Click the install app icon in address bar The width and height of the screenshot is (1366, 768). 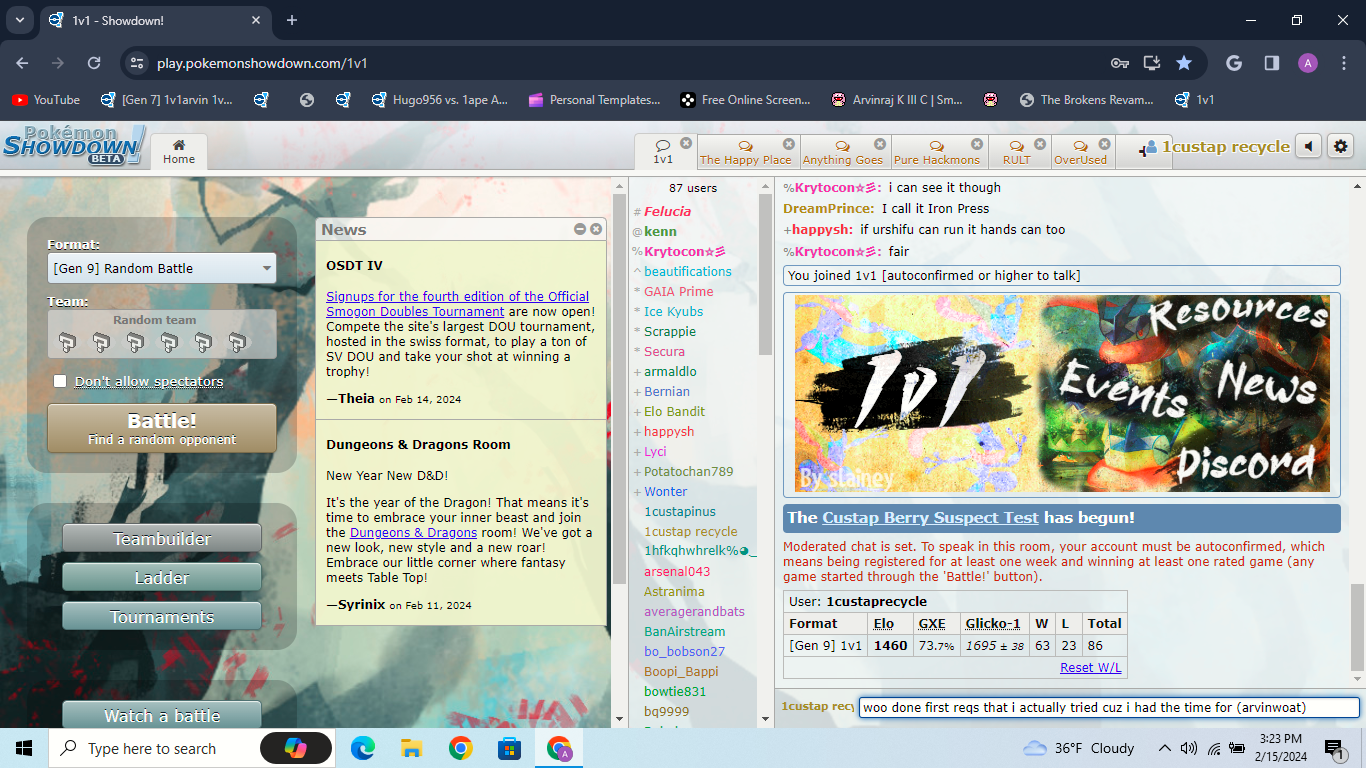[1152, 63]
